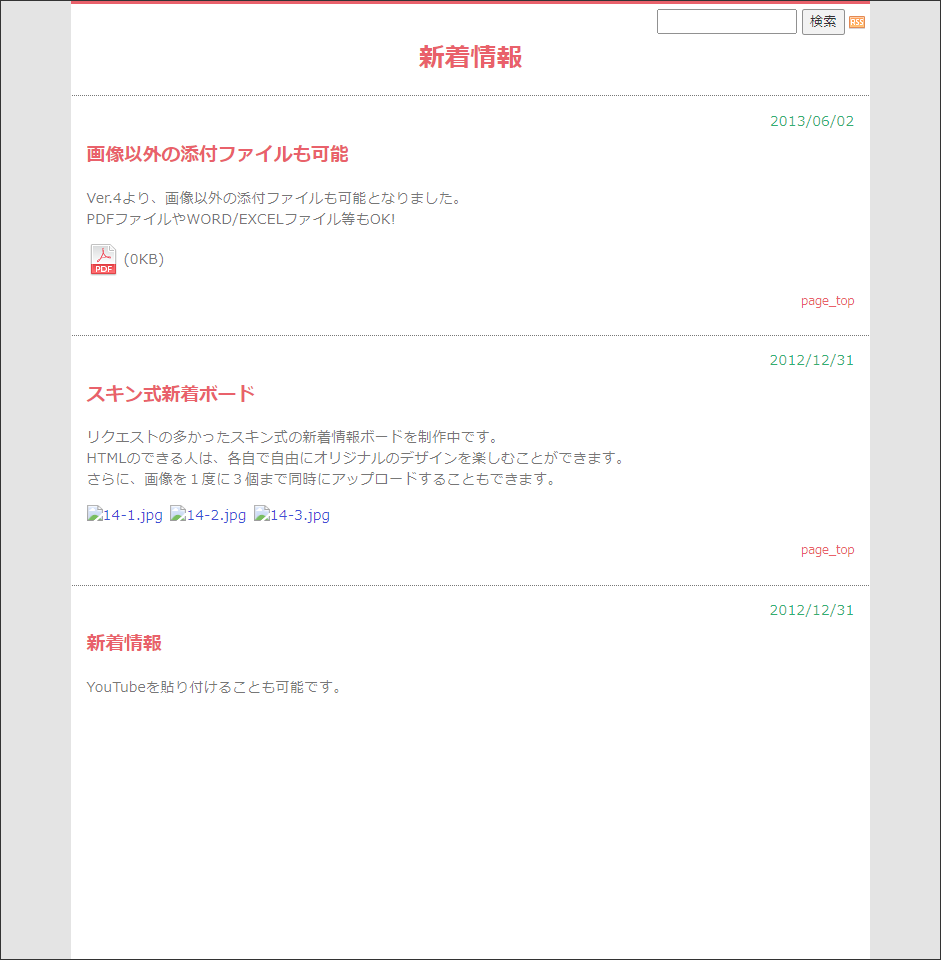941x960 pixels.
Task: Click page_top link below the jpg images
Action: pos(827,550)
